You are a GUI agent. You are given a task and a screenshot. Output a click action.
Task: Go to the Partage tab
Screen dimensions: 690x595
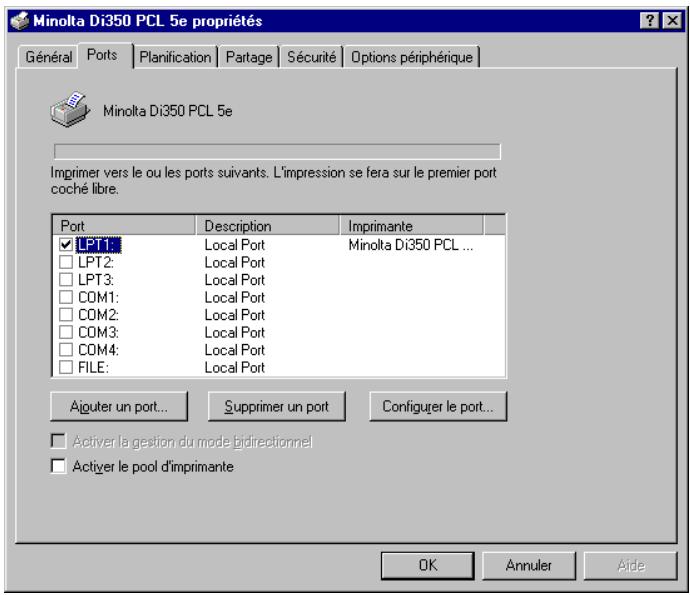pos(249,57)
